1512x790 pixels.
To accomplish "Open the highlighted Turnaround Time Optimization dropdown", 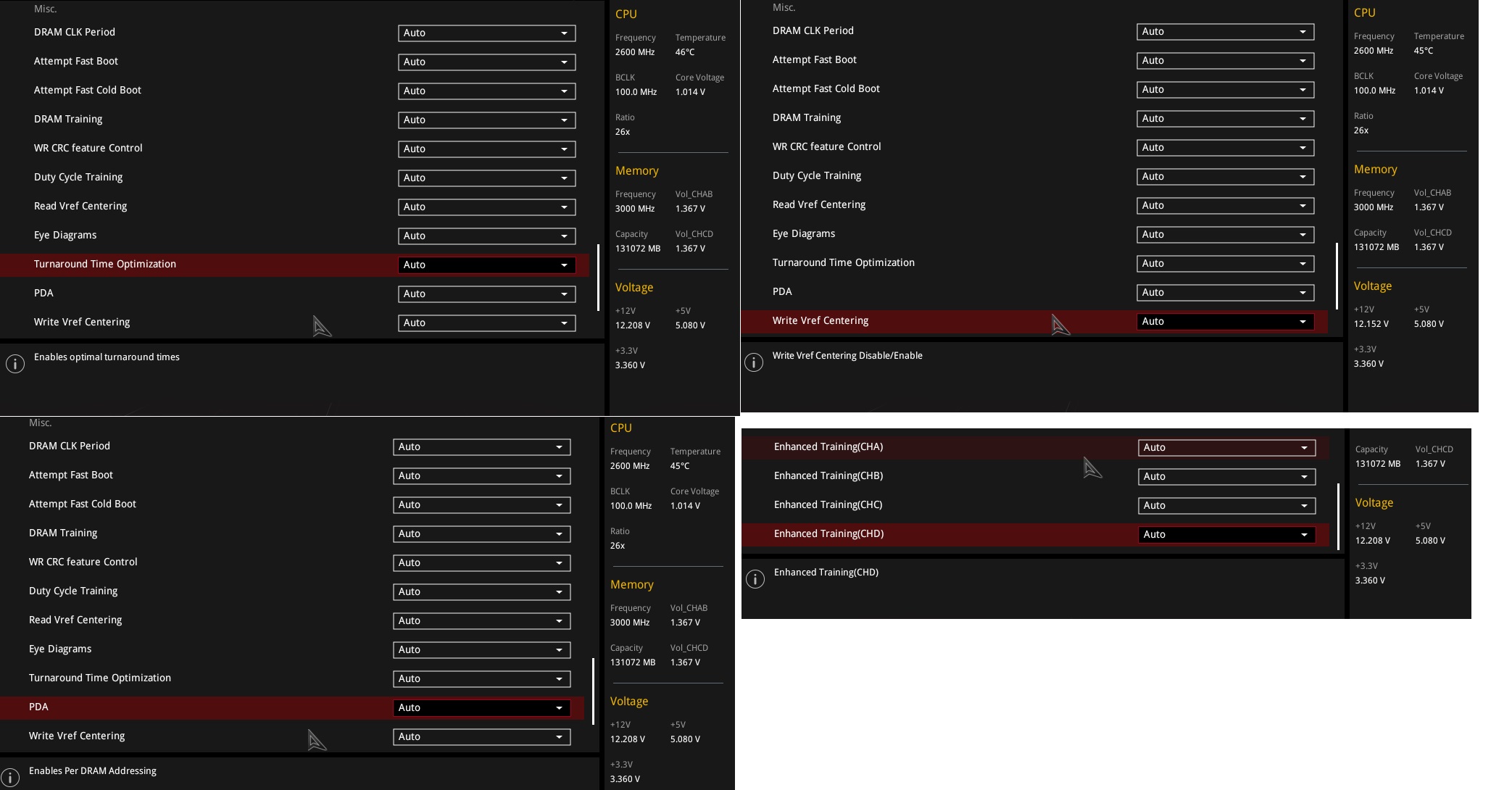I will pyautogui.click(x=486, y=265).
